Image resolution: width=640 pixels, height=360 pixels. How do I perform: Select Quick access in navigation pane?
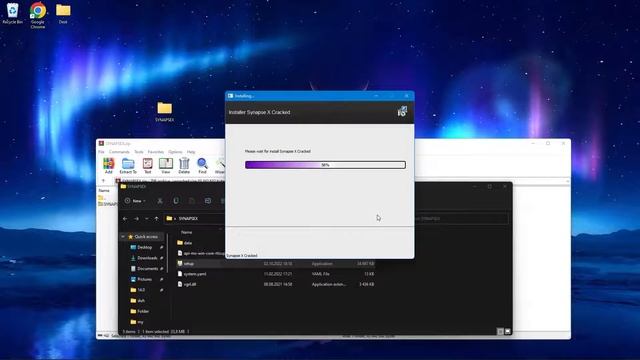point(146,237)
